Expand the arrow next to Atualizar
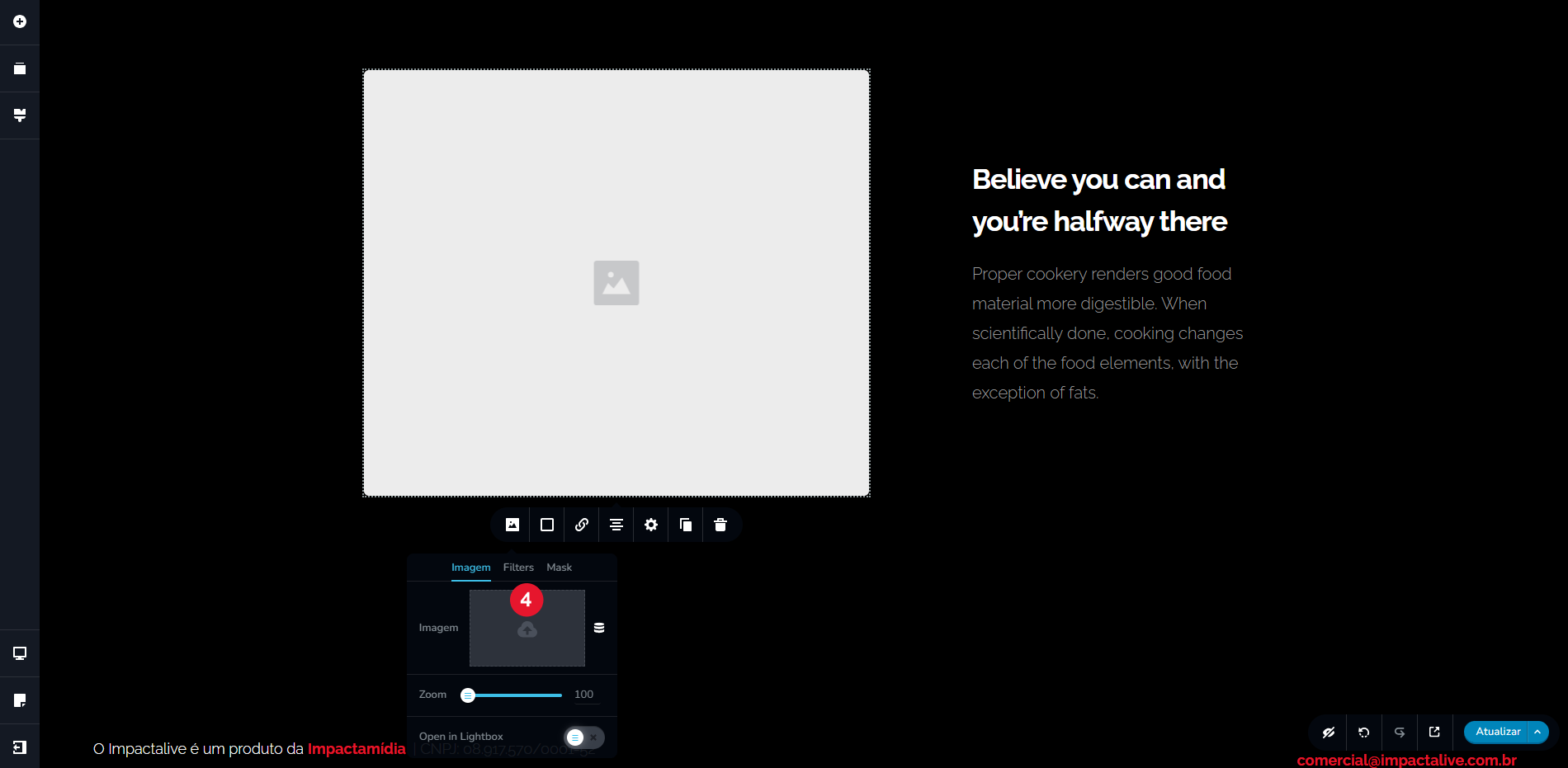Screen dimensions: 1568x768 (1537, 732)
